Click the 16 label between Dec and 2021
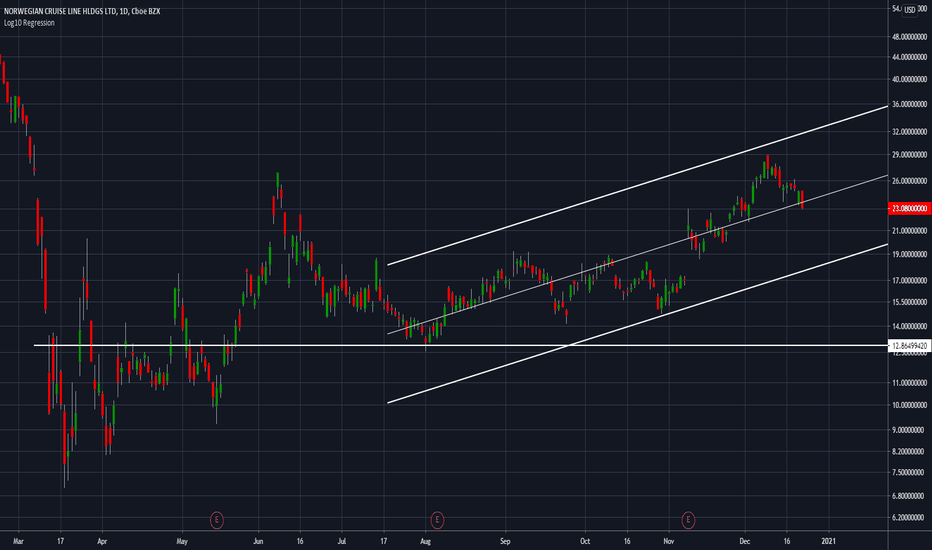 pyautogui.click(x=787, y=541)
